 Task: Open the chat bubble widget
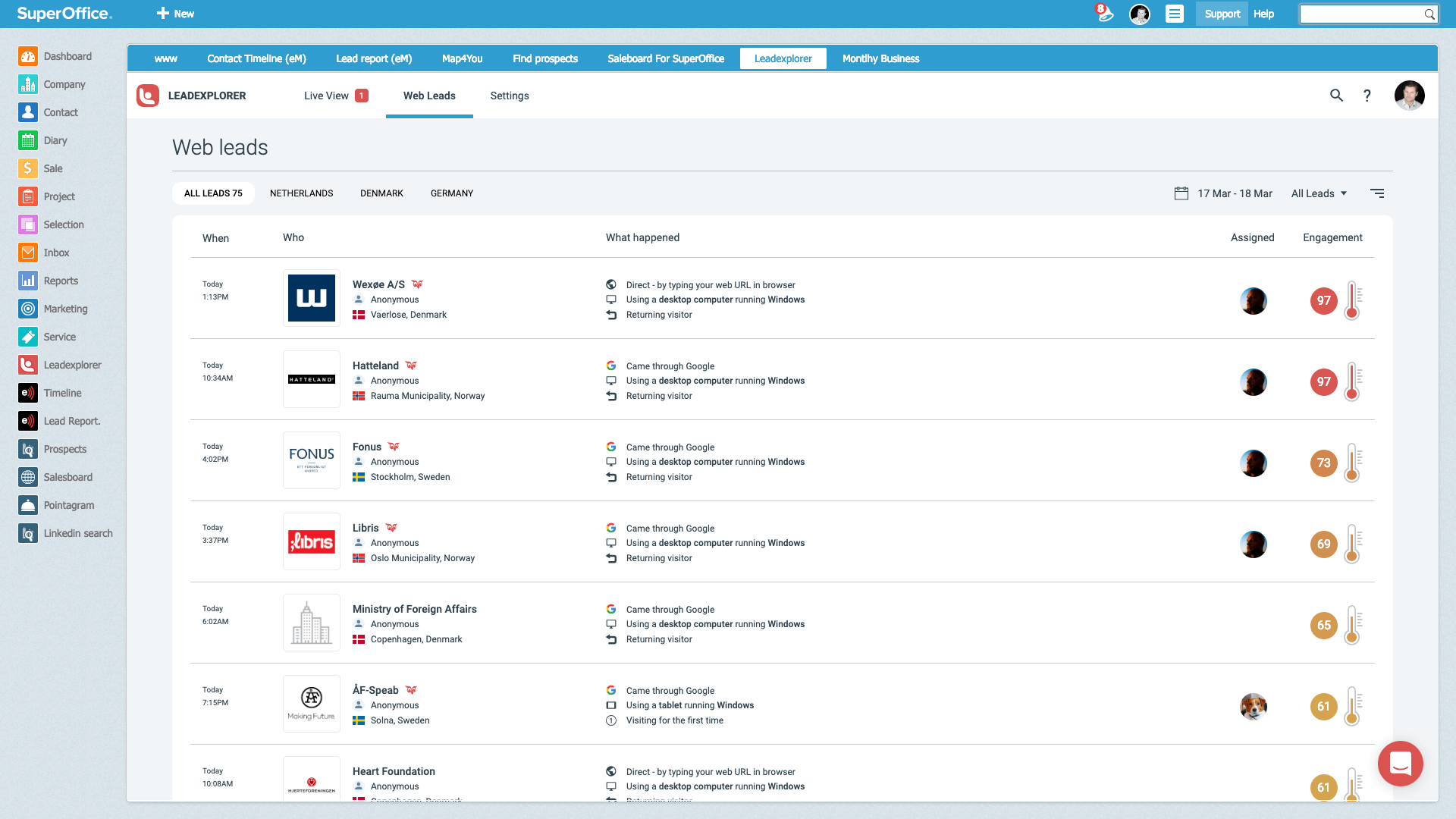1400,764
